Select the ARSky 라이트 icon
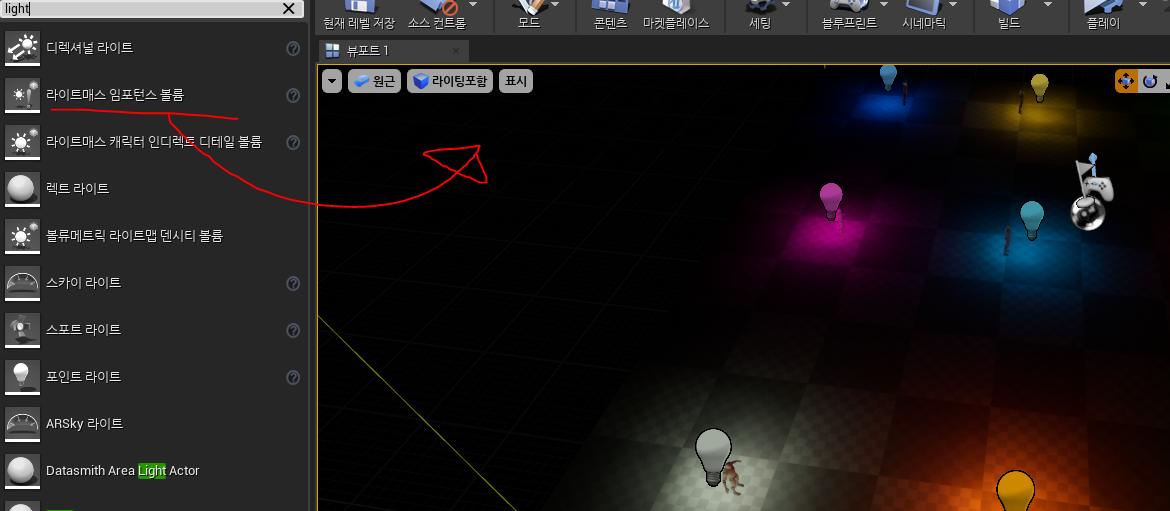 click(22, 424)
